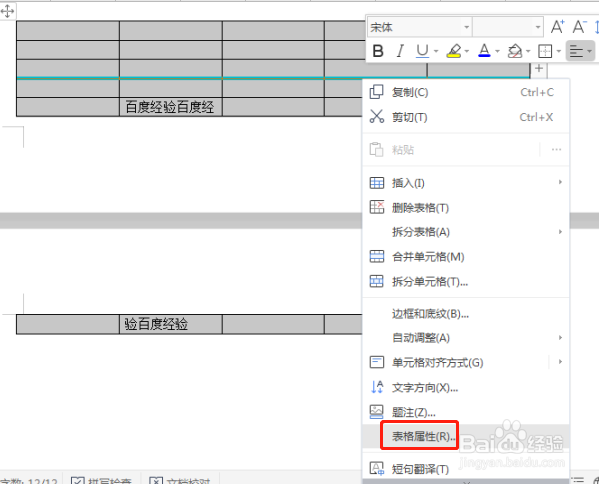The height and width of the screenshot is (484, 599).
Task: Click the copy icon in context menu
Action: tap(376, 92)
